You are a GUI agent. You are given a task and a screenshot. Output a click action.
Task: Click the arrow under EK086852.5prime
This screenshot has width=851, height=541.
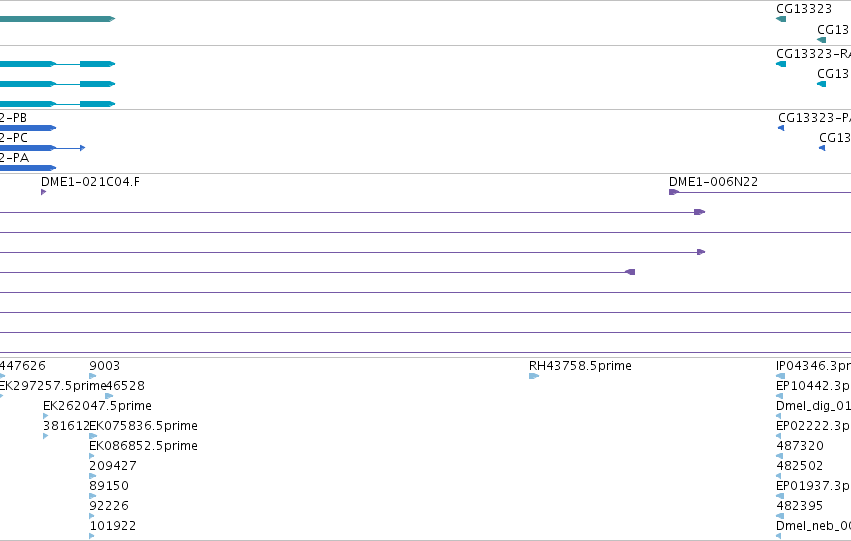tap(92, 456)
